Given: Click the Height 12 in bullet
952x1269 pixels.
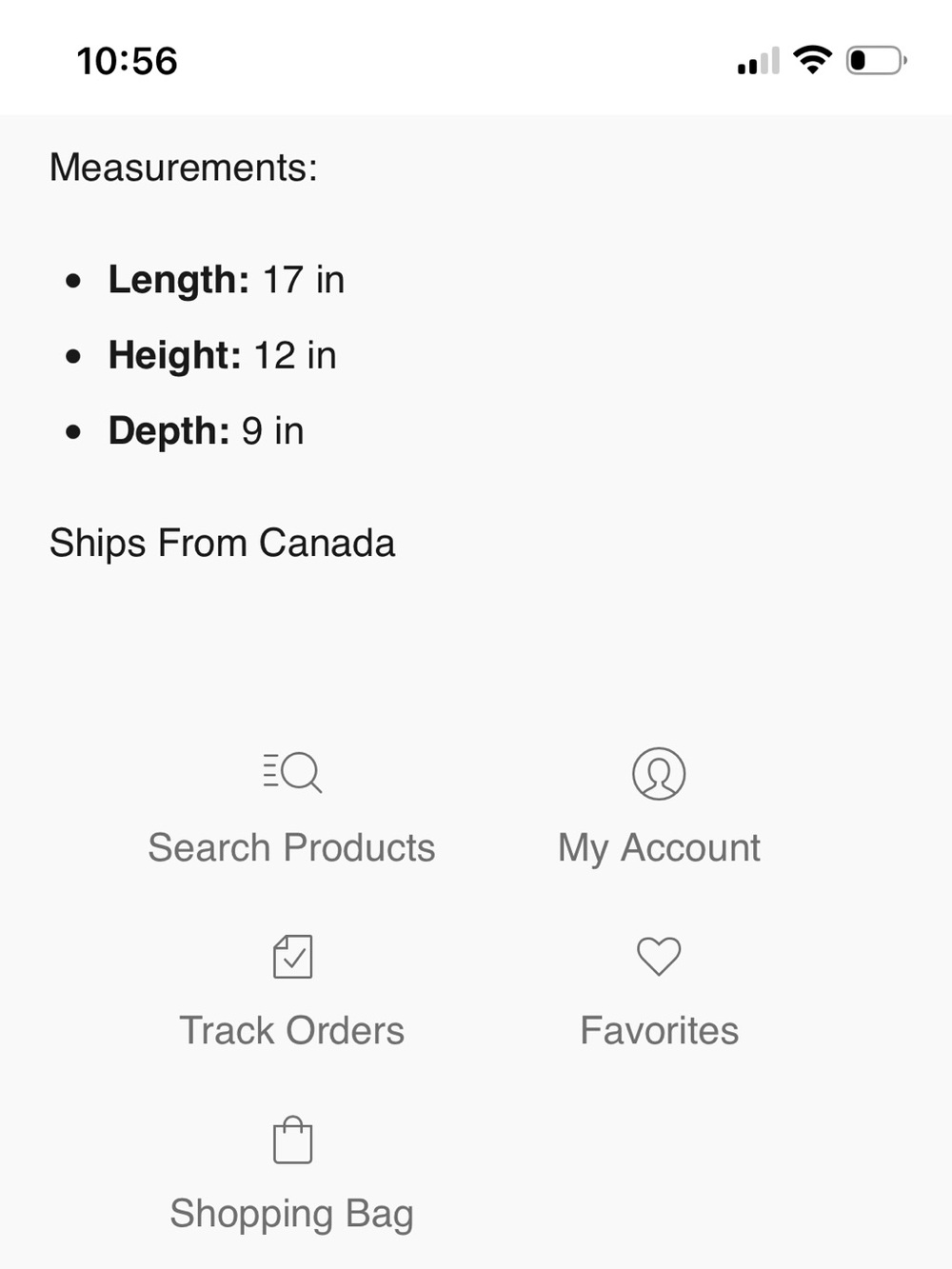Looking at the screenshot, I should point(222,355).
